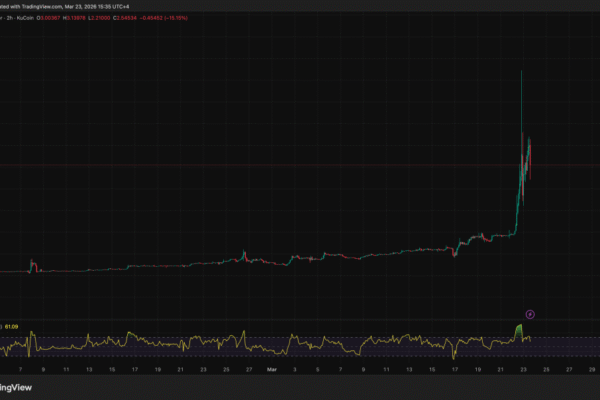
Task: Click the yellow RSI indicator line
Action: click(x=300, y=343)
